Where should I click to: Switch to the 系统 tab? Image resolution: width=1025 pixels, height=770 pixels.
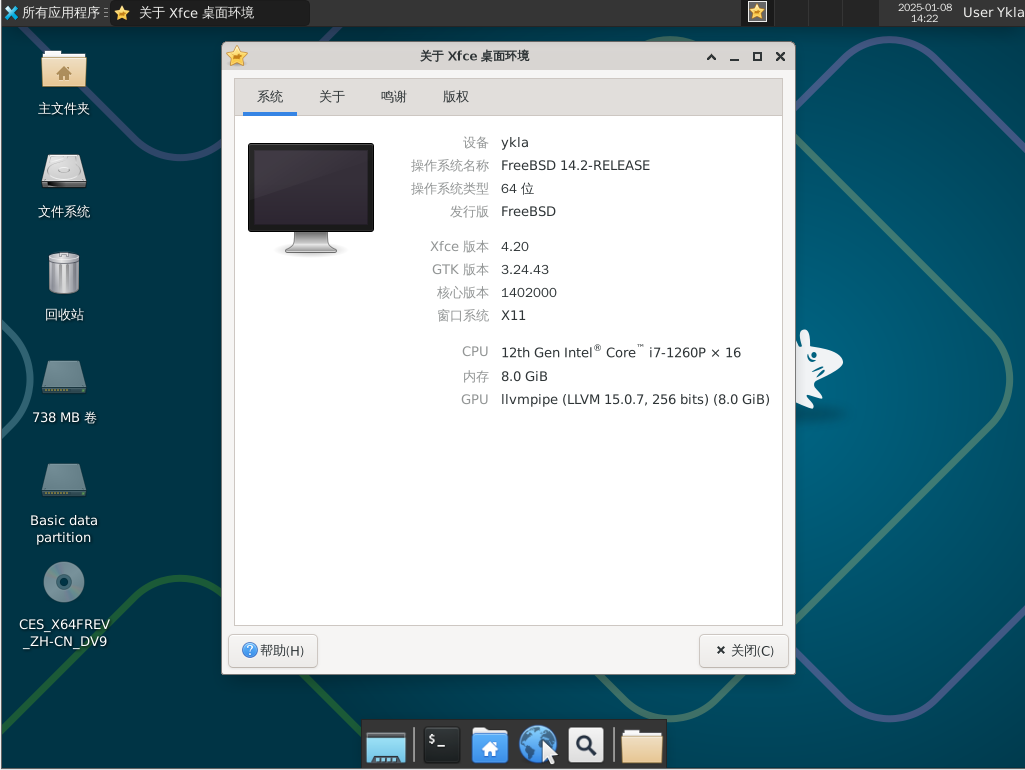coord(270,97)
